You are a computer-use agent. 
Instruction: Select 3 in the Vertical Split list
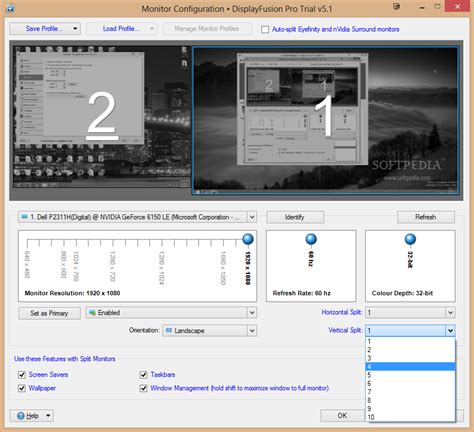click(x=410, y=358)
